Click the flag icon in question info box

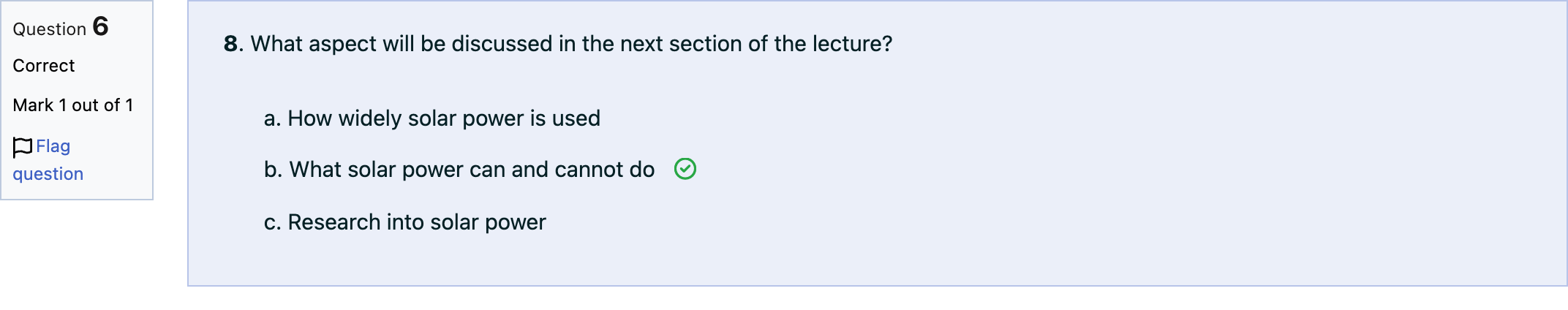[23, 147]
